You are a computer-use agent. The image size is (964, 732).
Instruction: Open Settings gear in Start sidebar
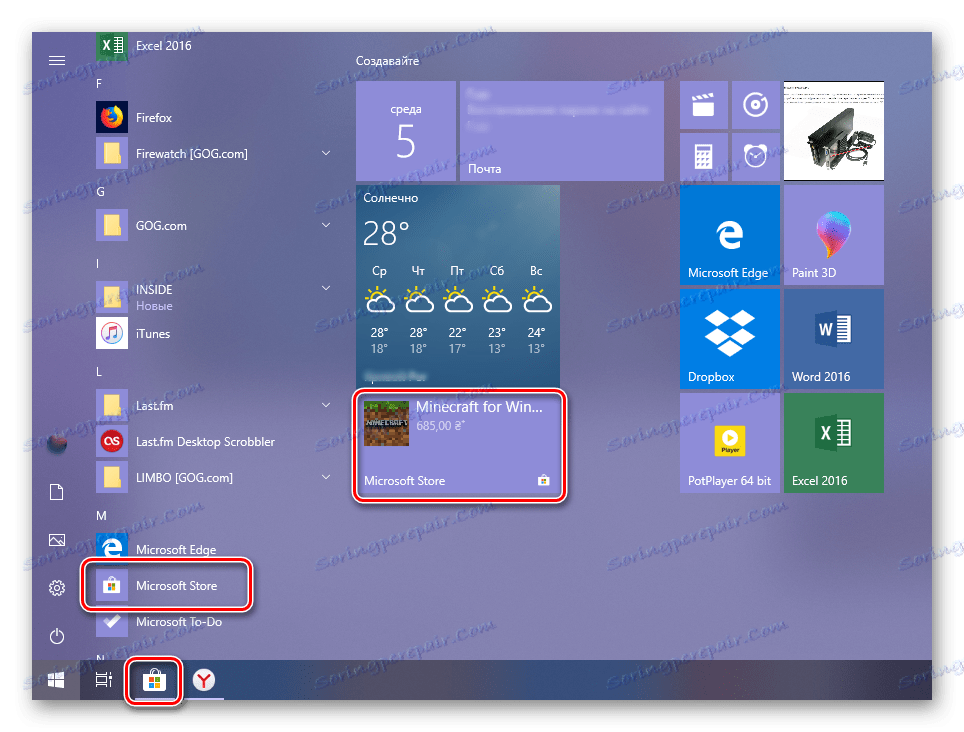pyautogui.click(x=57, y=588)
